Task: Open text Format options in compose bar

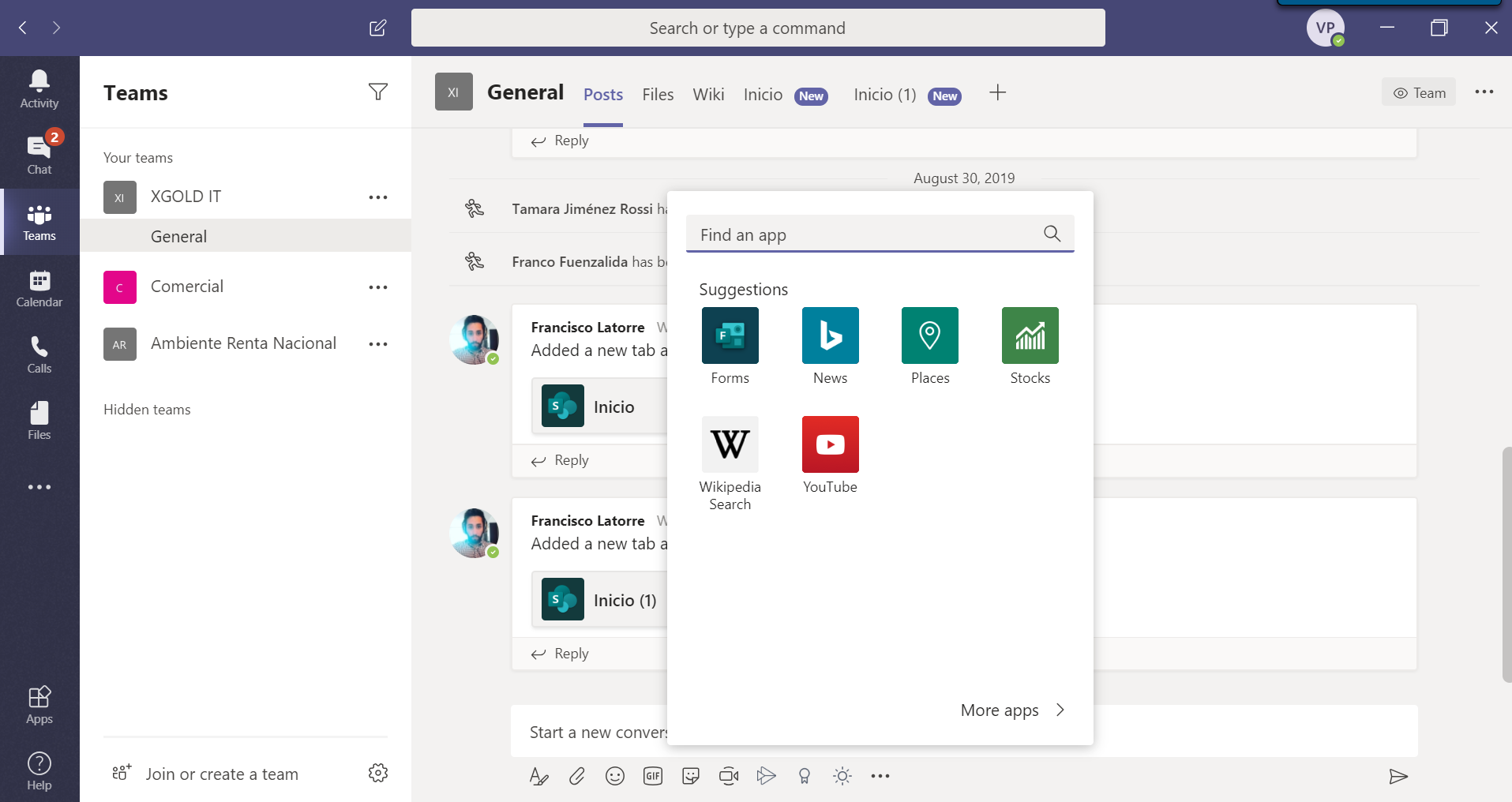Action: (539, 776)
